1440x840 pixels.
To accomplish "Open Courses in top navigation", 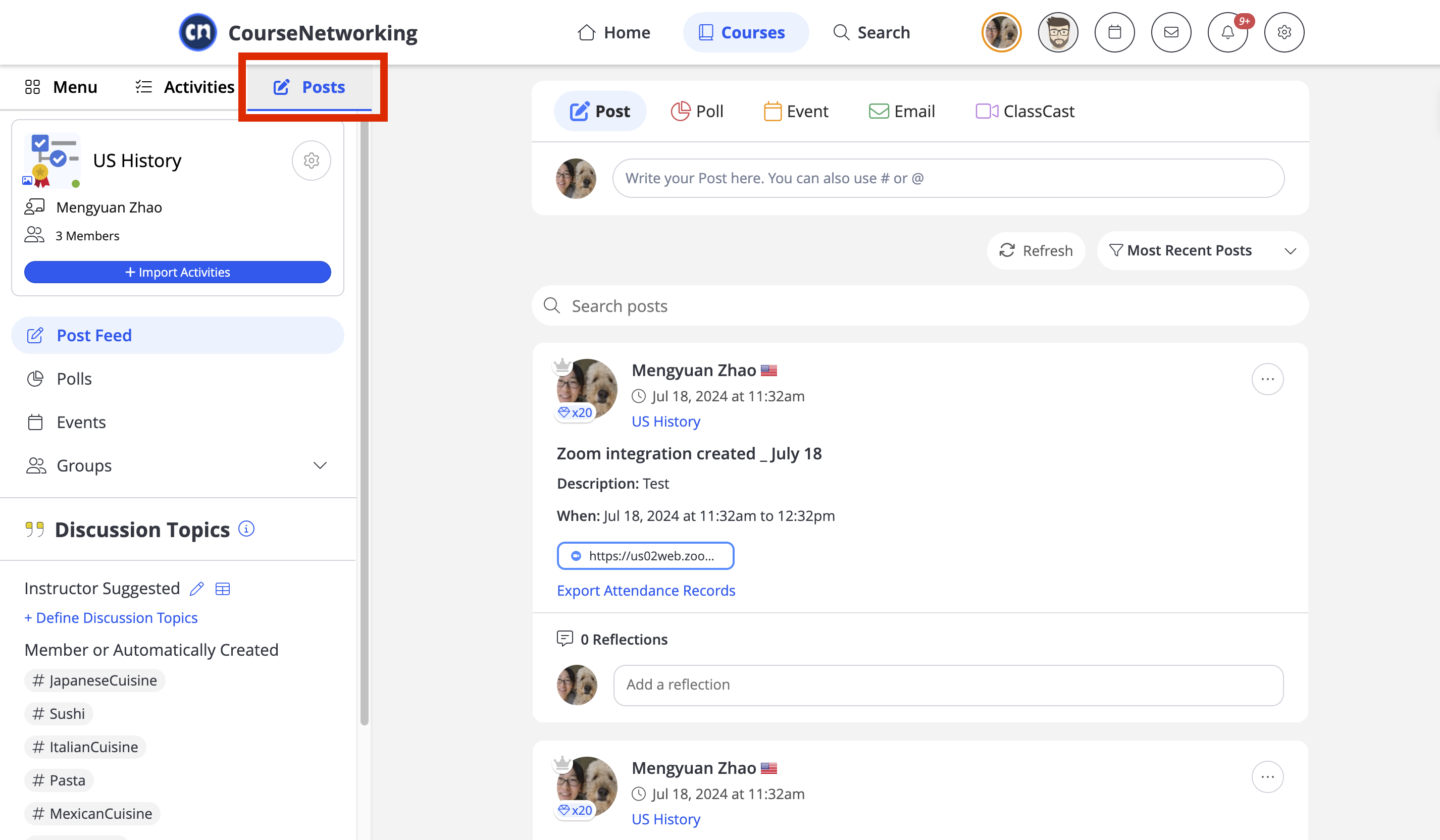I will (x=746, y=33).
